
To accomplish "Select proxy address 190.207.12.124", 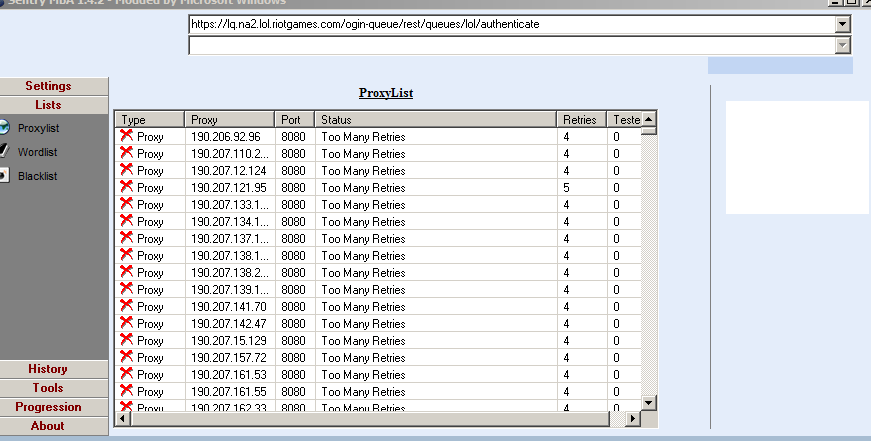I will point(228,171).
